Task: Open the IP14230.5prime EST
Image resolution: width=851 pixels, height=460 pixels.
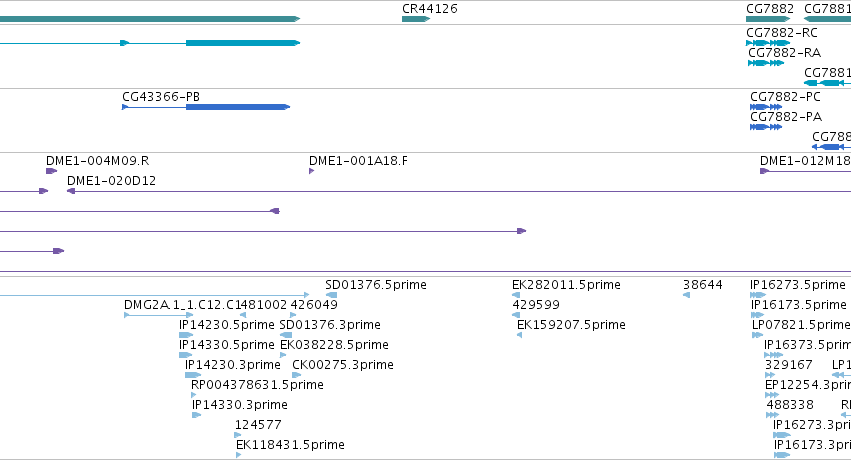Action: (186, 335)
